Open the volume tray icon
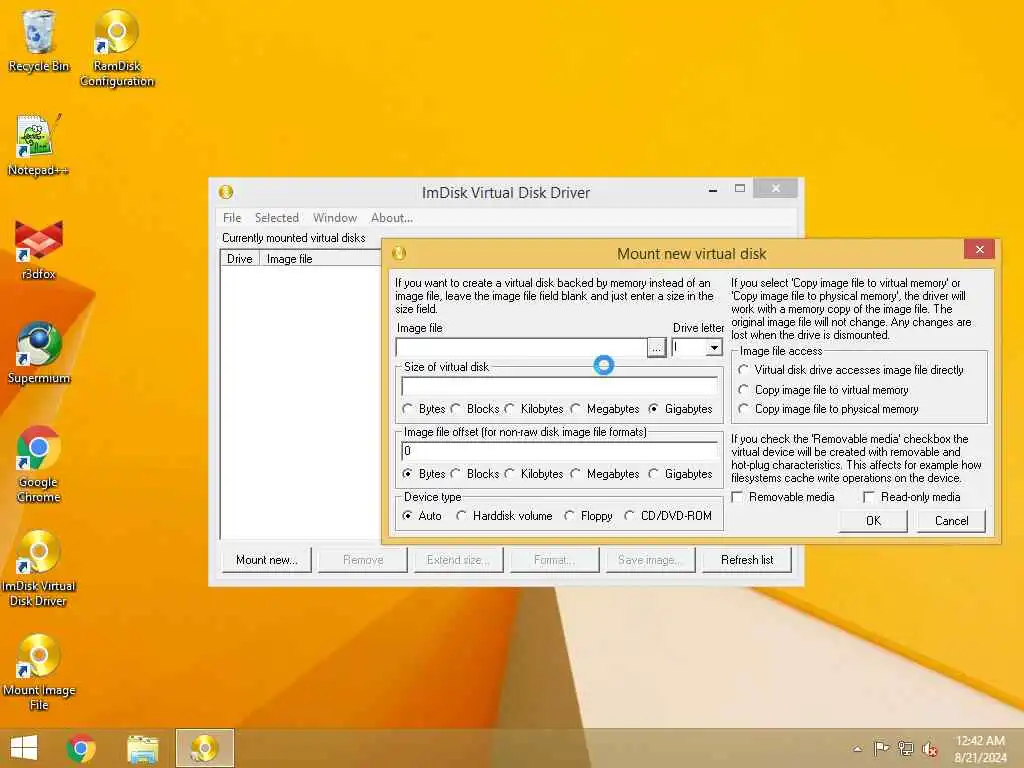The height and width of the screenshot is (768, 1024). (930, 748)
